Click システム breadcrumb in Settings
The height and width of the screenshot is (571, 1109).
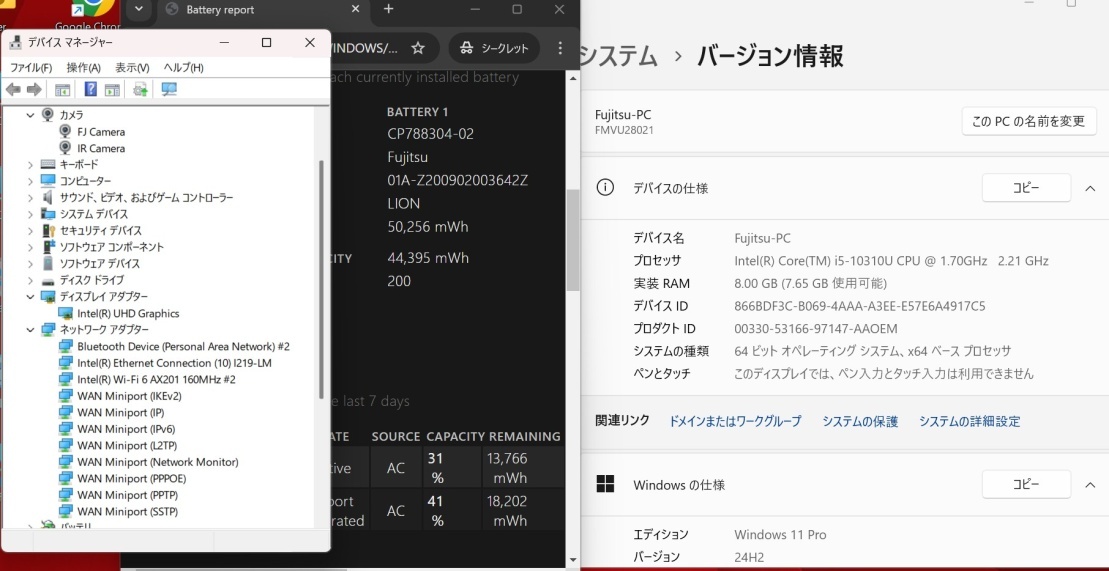(620, 56)
